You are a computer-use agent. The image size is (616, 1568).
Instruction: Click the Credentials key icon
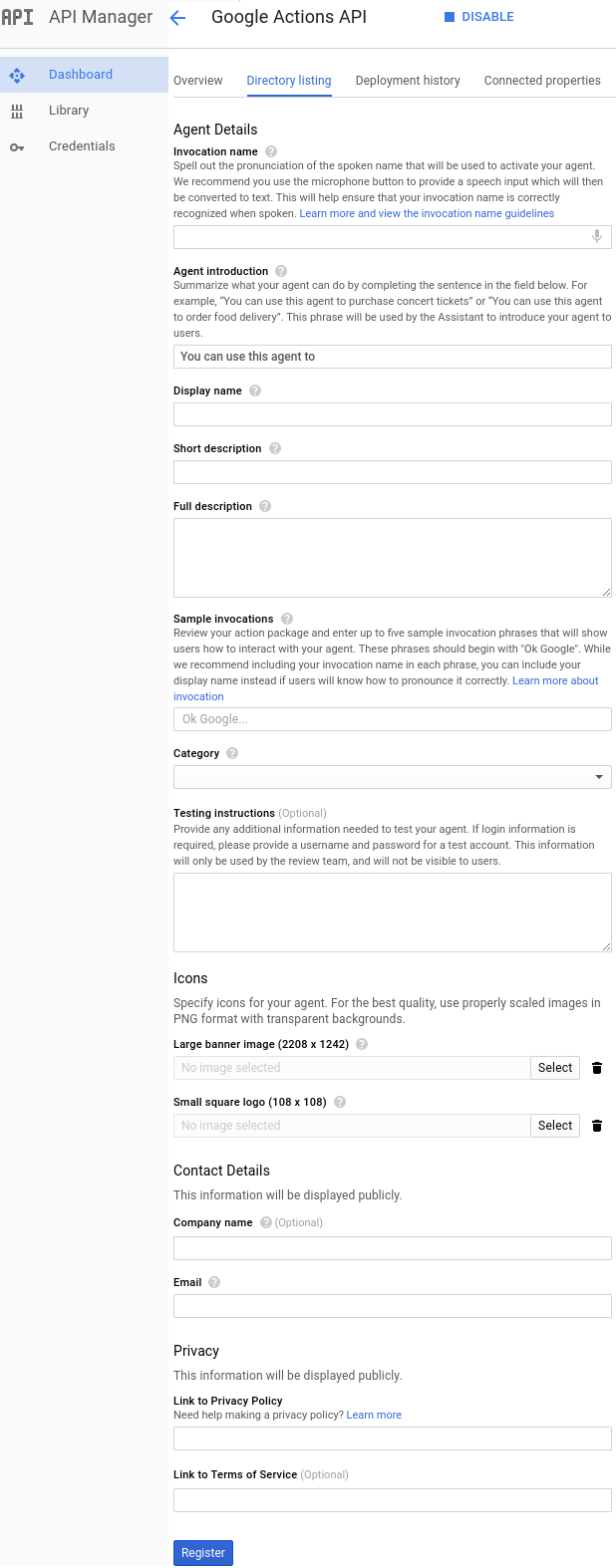(x=17, y=146)
